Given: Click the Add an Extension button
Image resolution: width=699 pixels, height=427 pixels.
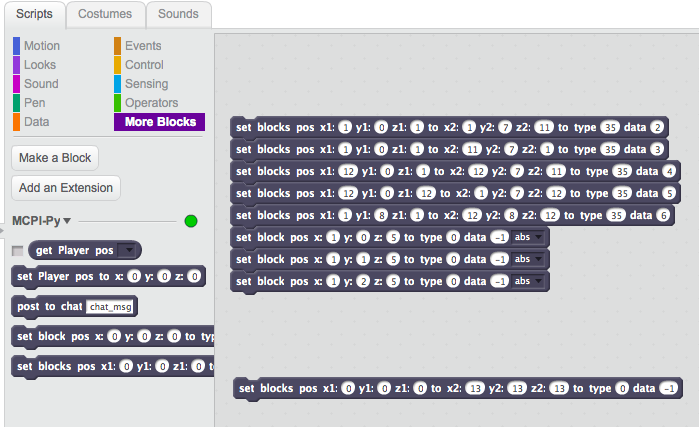Looking at the screenshot, I should pos(66,188).
